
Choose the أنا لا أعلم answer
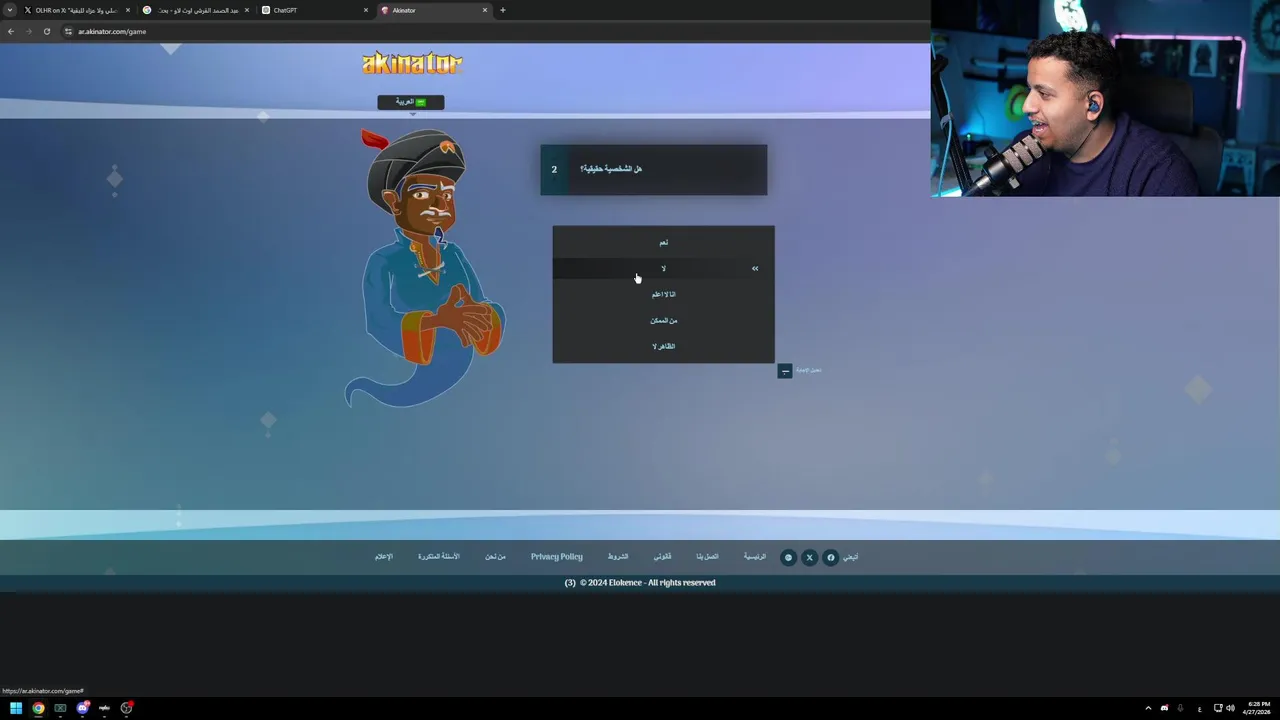click(663, 294)
